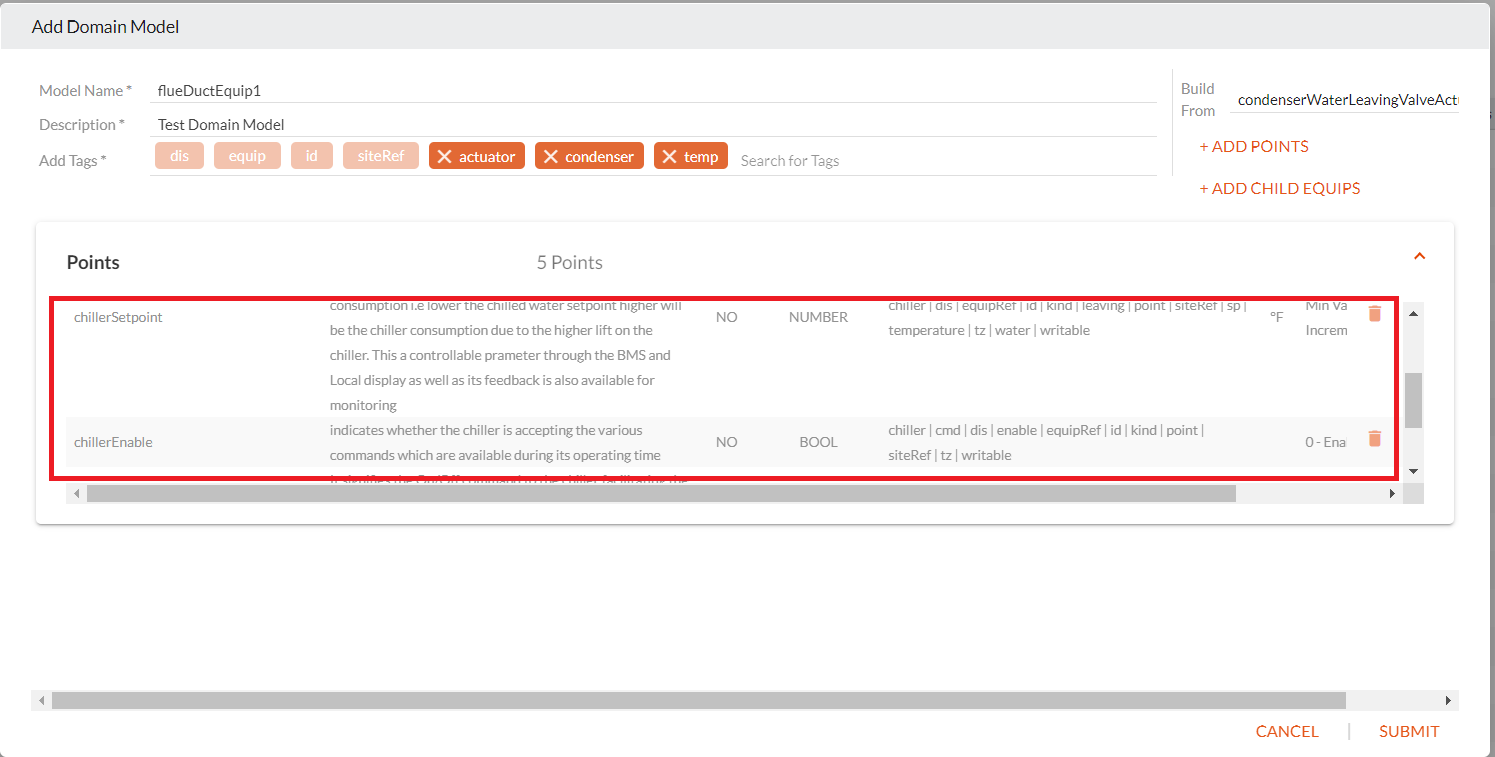The height and width of the screenshot is (757, 1495).
Task: Remove the actuator tag
Action: (x=445, y=156)
